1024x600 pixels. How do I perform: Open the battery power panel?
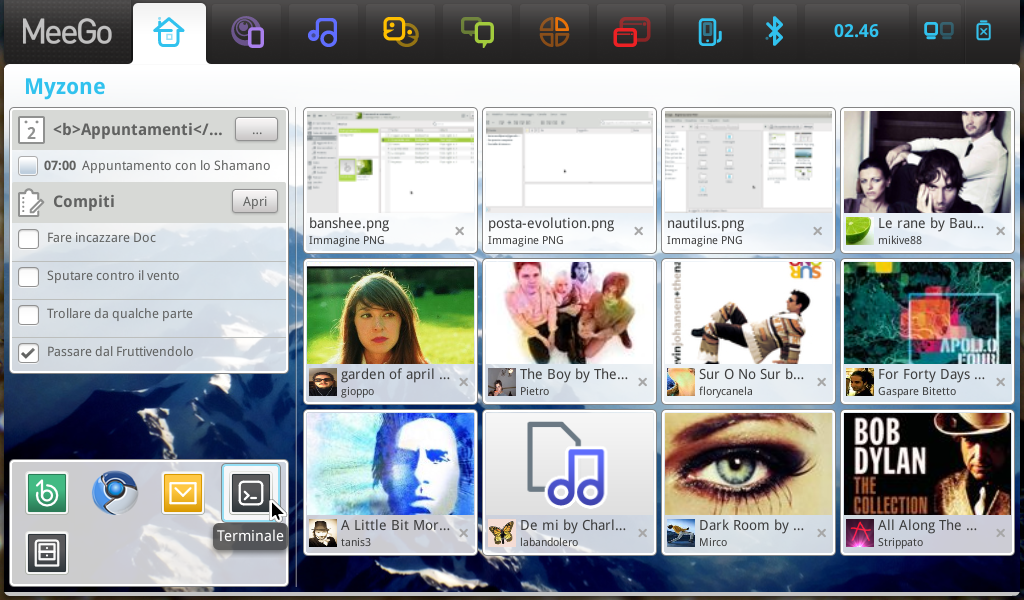point(984,31)
